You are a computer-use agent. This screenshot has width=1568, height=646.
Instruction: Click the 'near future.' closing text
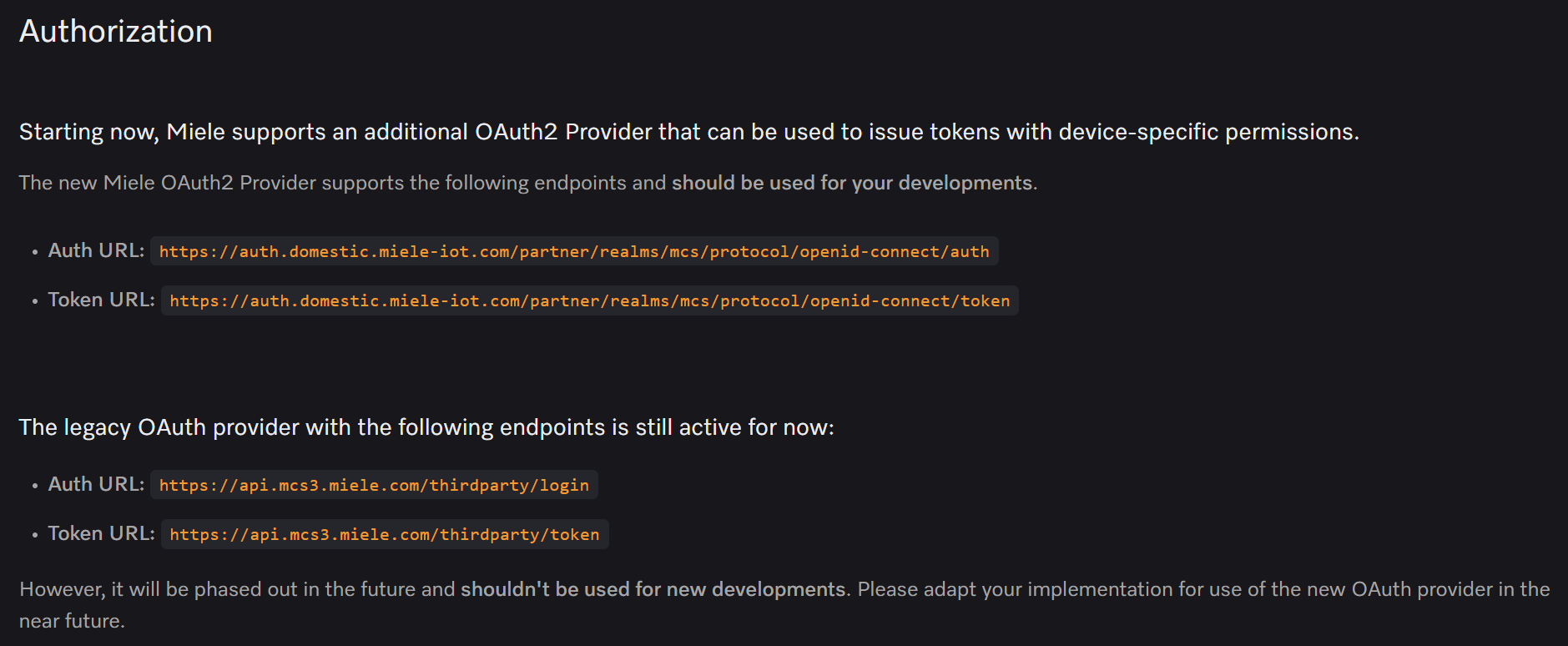72,621
